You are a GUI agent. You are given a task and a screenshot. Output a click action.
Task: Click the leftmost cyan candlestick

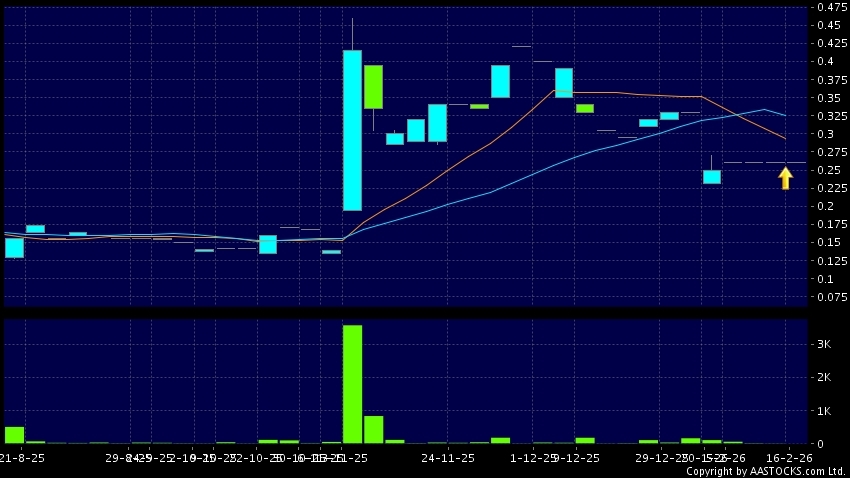(x=14, y=247)
